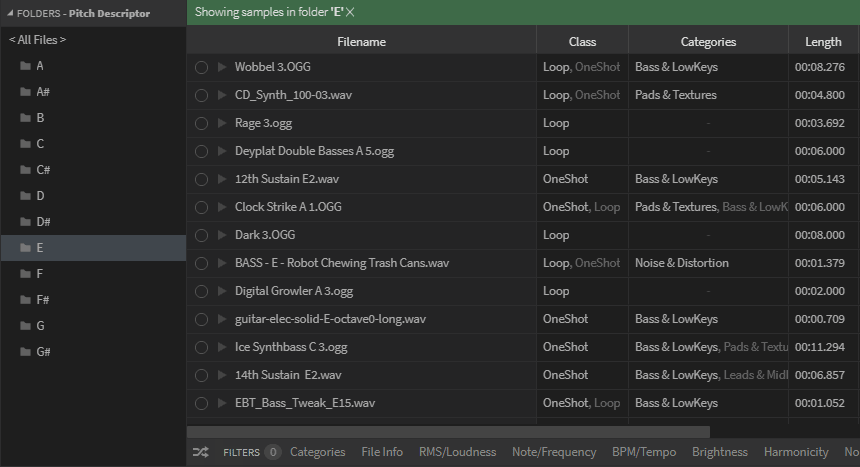The image size is (860, 467).
Task: Play the Rage 3.ogg sample preview
Action: pos(222,123)
